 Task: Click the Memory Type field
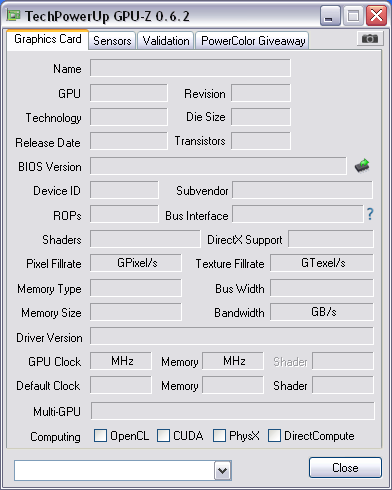(x=136, y=288)
